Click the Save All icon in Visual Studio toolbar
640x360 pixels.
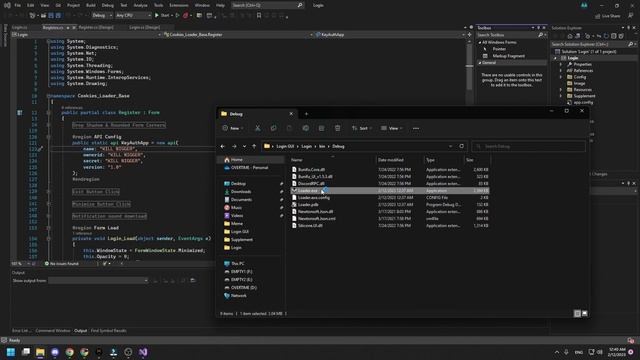[58, 15]
